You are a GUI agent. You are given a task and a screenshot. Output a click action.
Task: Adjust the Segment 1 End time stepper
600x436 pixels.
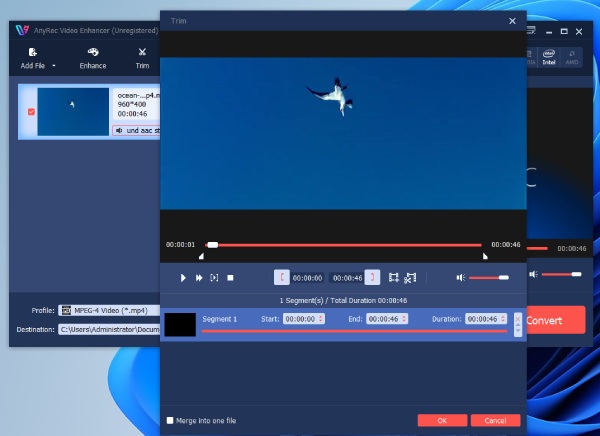[404, 318]
